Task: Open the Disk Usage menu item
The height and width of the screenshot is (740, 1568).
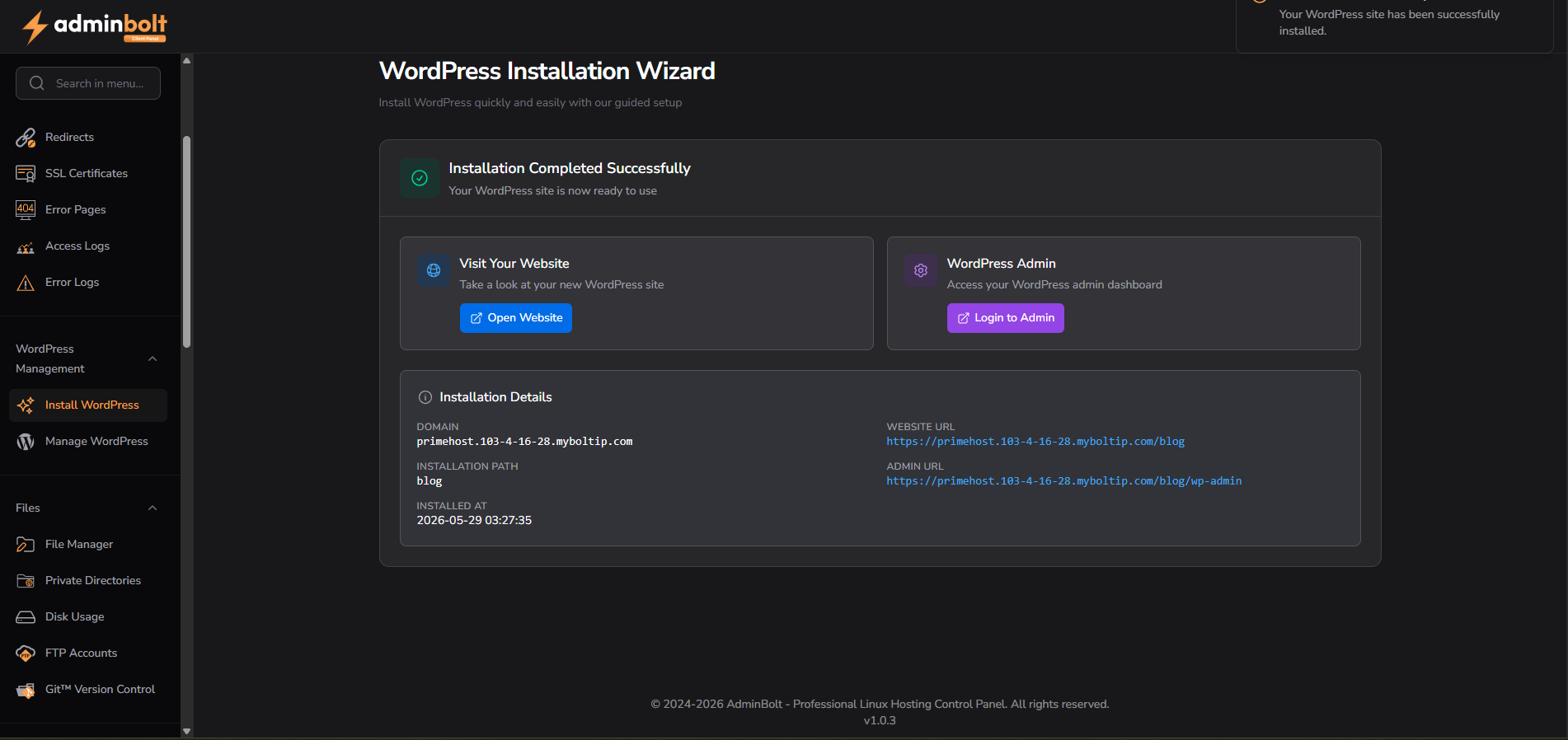Action: tap(88, 617)
